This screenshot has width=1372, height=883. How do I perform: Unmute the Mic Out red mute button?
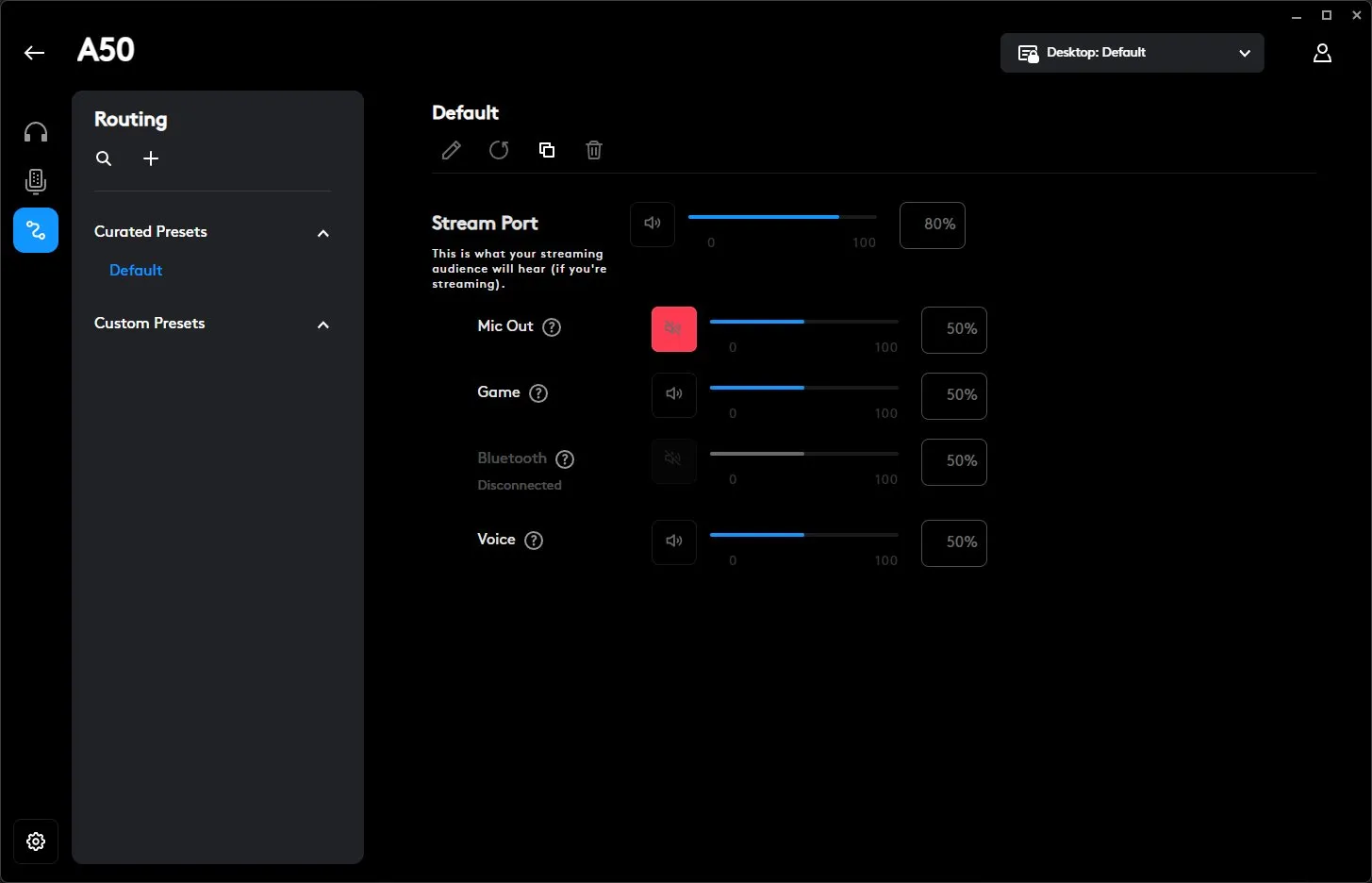click(673, 329)
